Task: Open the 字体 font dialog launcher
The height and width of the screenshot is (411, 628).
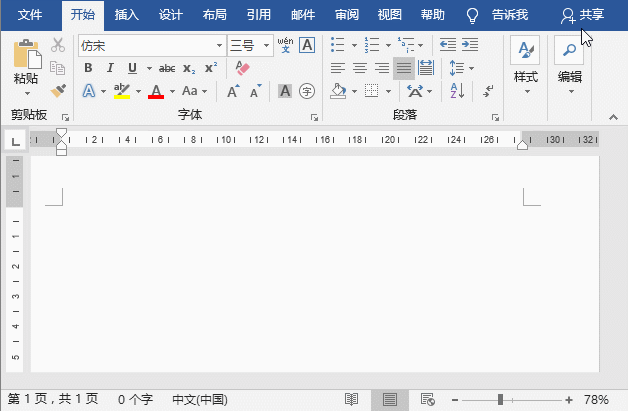Action: click(314, 117)
